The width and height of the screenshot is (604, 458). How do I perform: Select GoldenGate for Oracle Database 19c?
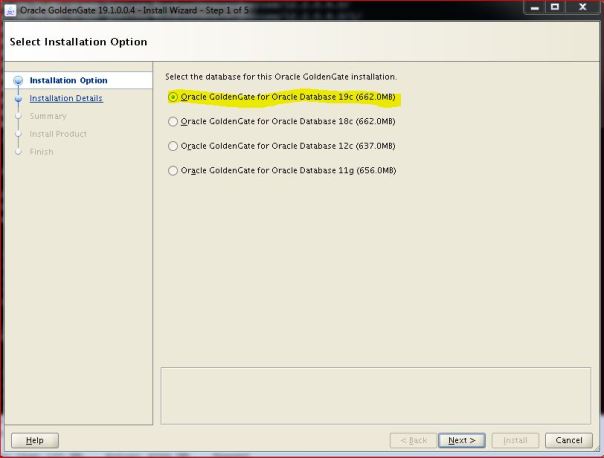click(x=173, y=97)
